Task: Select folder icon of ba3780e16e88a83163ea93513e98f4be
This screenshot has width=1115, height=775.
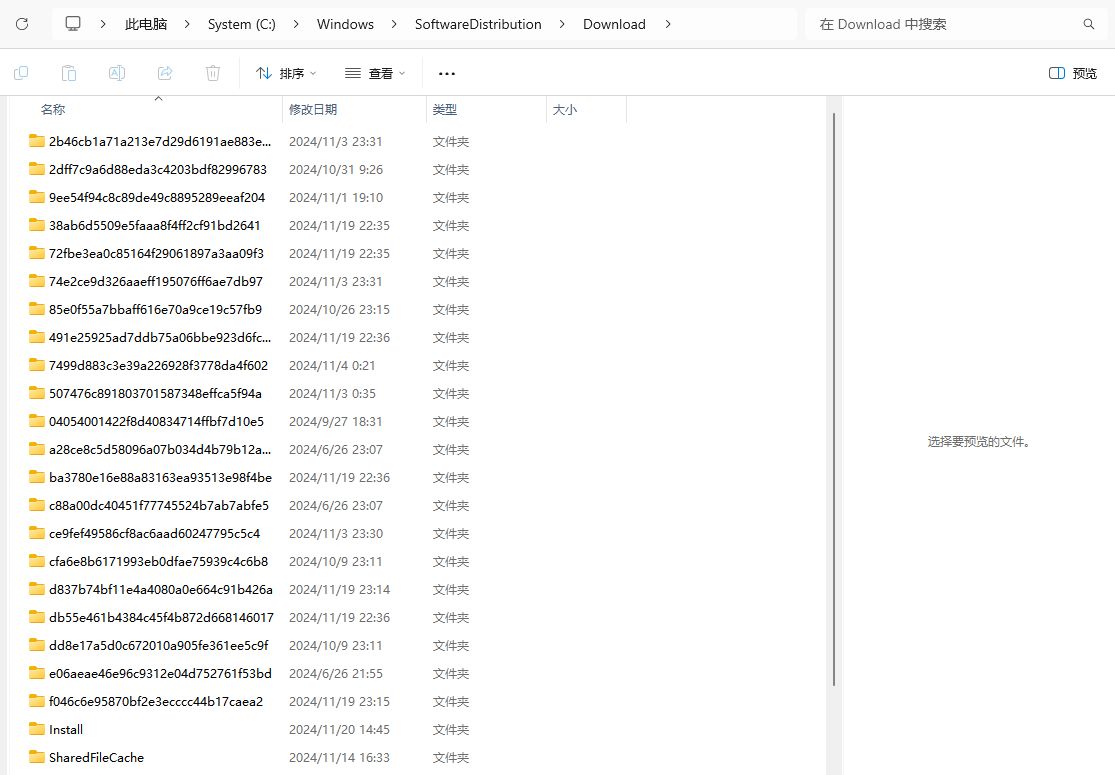Action: click(x=37, y=476)
